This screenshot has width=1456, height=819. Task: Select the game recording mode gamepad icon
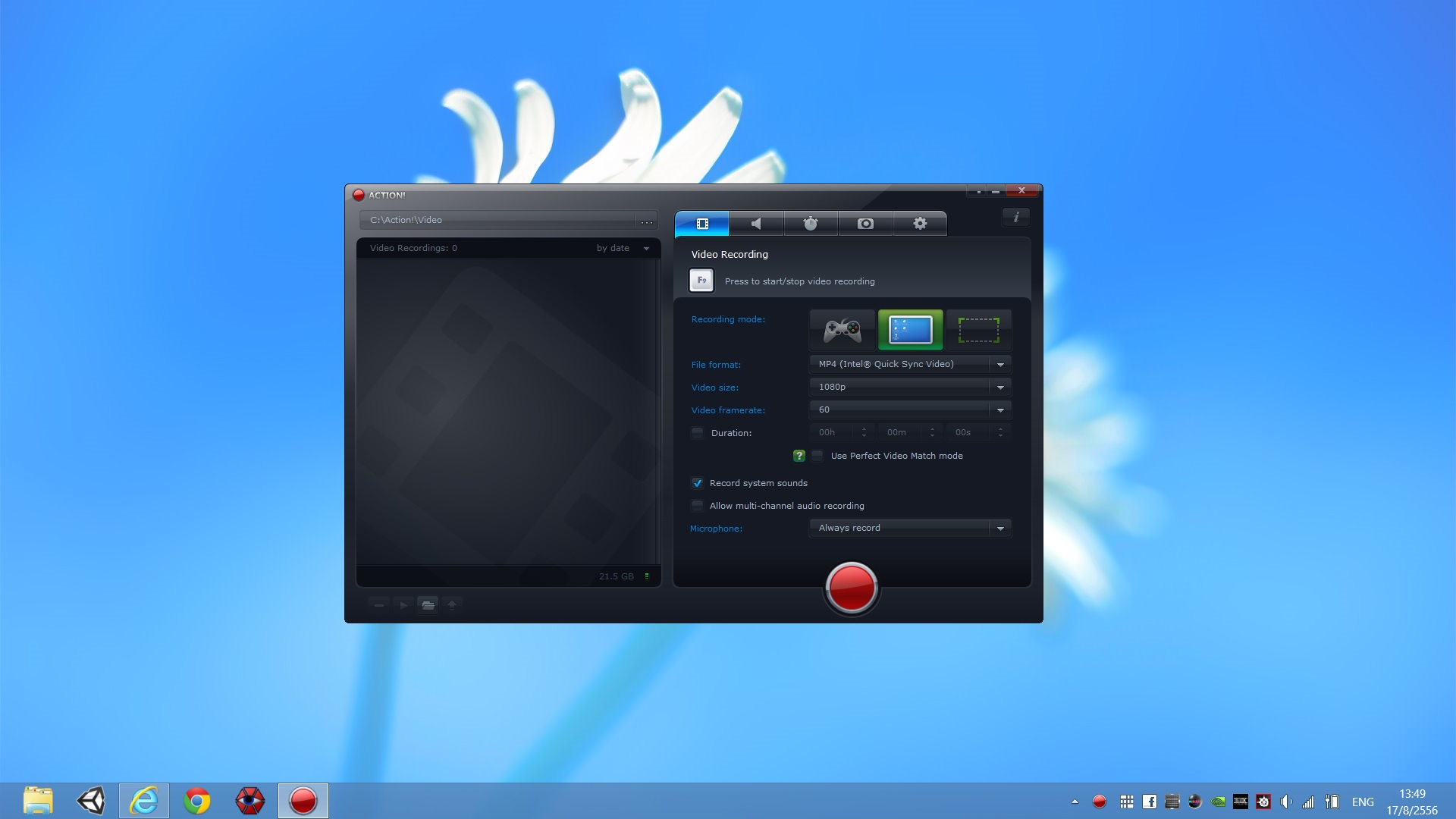(842, 330)
